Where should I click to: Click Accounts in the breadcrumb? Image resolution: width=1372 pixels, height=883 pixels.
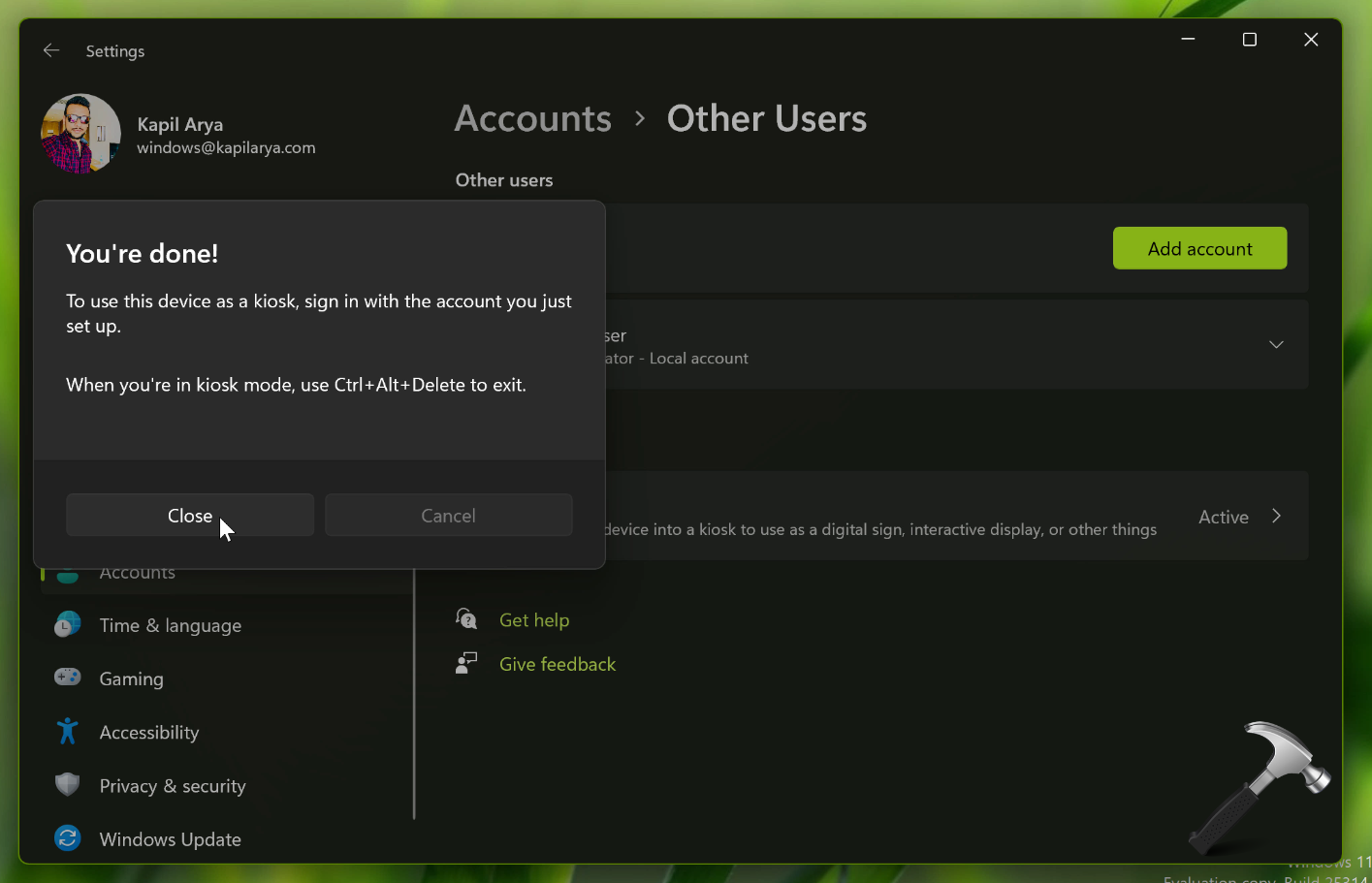pos(533,119)
